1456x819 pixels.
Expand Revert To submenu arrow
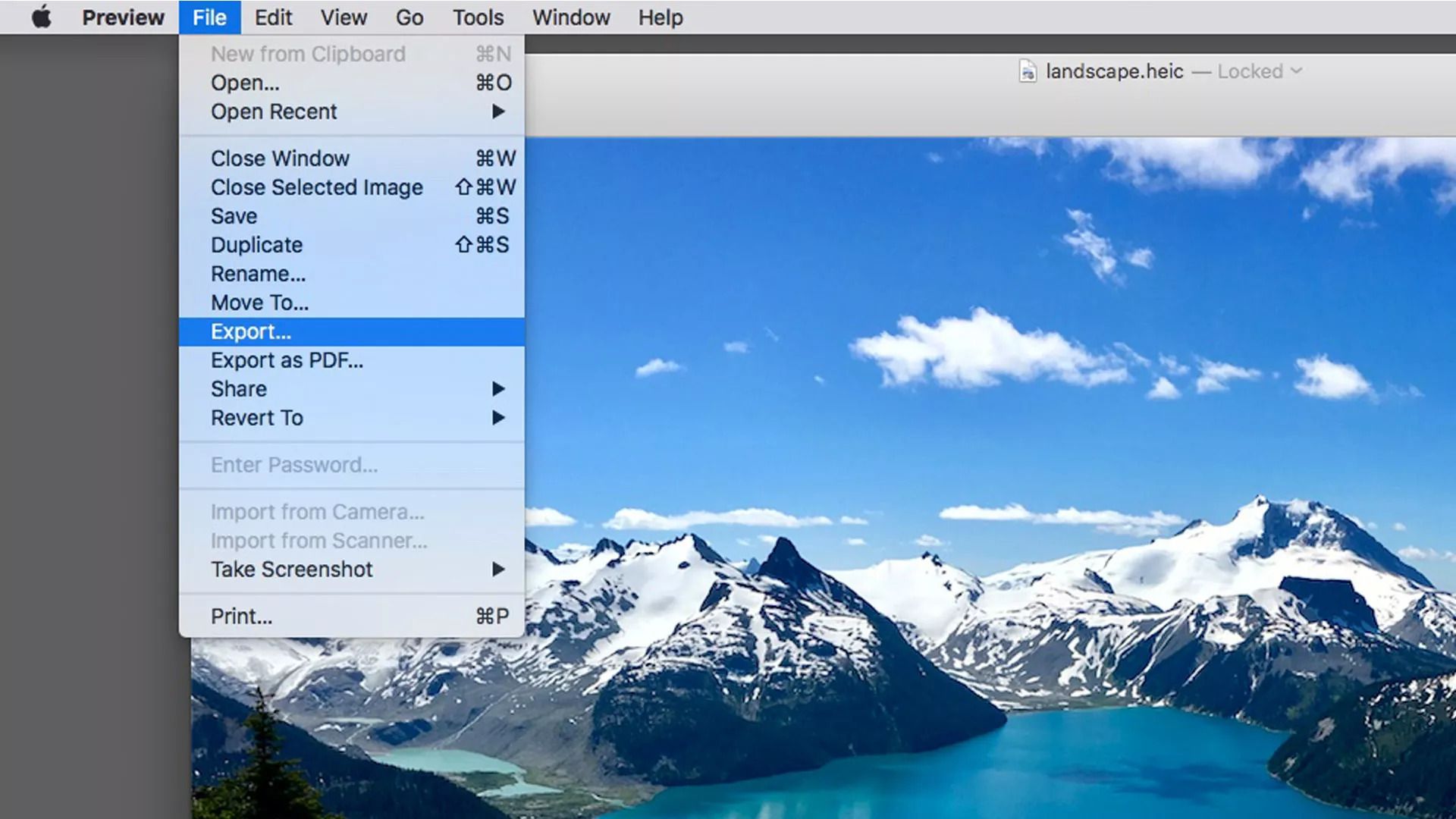[x=498, y=418]
